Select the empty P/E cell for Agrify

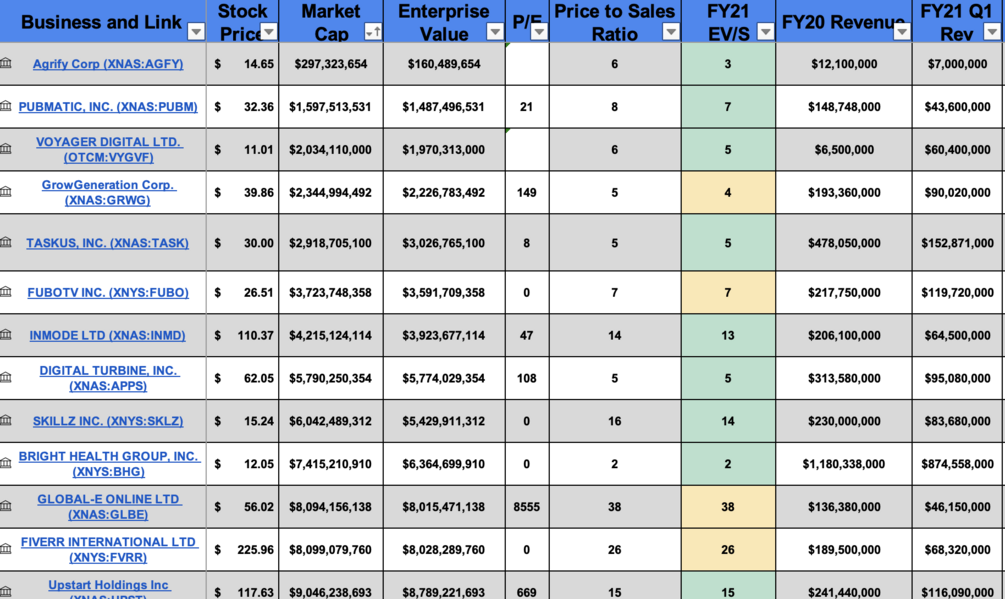[x=527, y=63]
